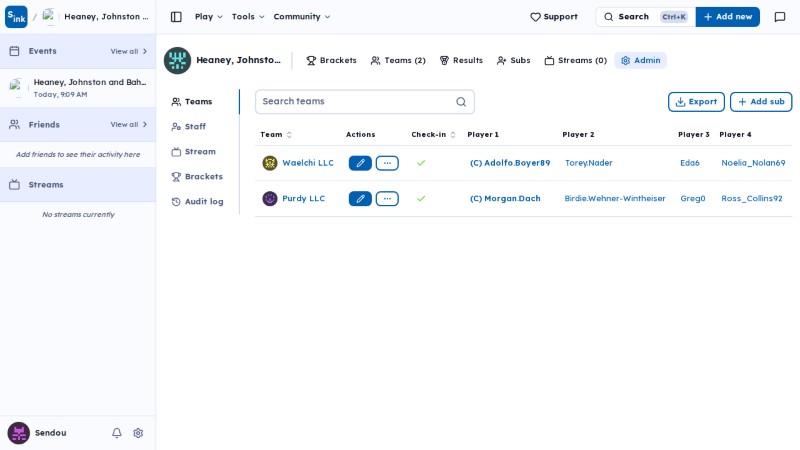Open Heaney, Johnston and Bah… event
Screen dimensions: 800x450
tap(78, 88)
